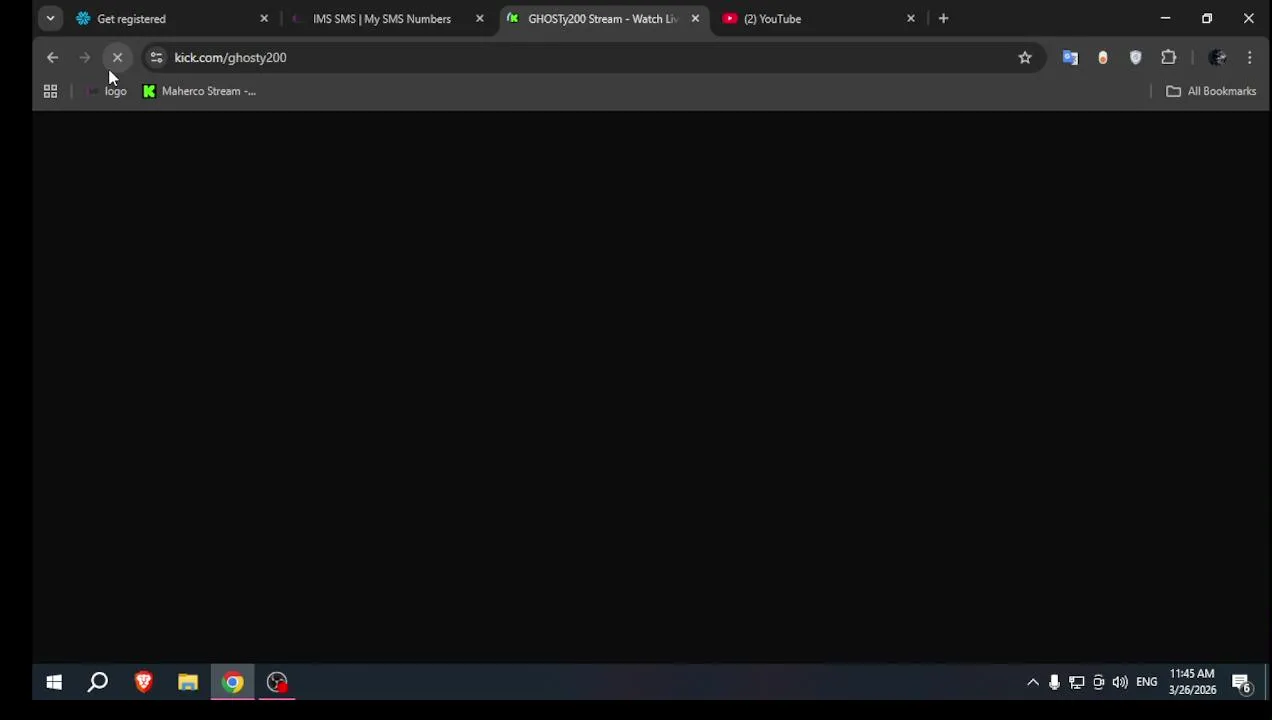Minimize the Chrome window
Screen dimensions: 1272x720
click(1165, 18)
